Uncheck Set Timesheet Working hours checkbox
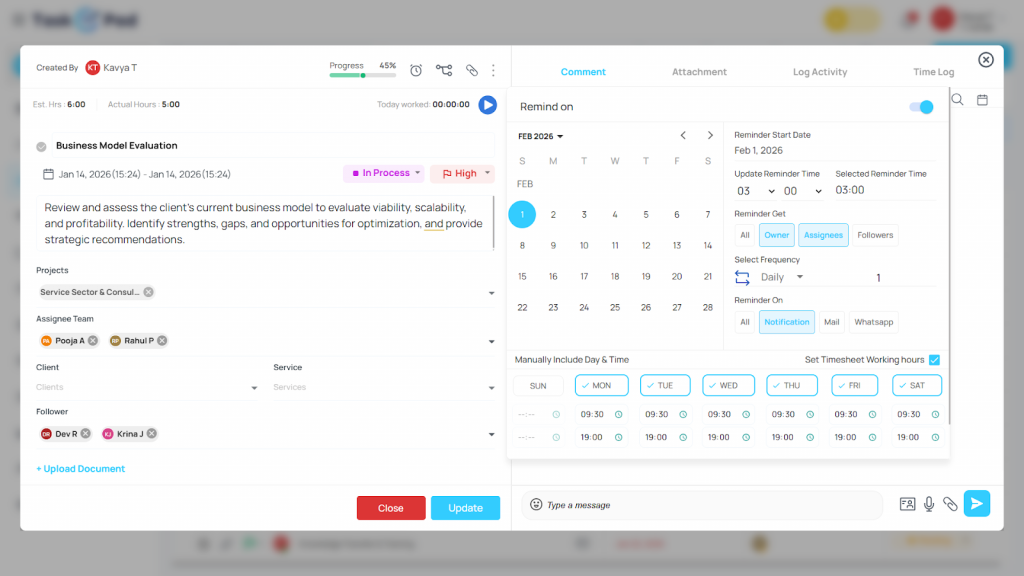 click(x=934, y=360)
